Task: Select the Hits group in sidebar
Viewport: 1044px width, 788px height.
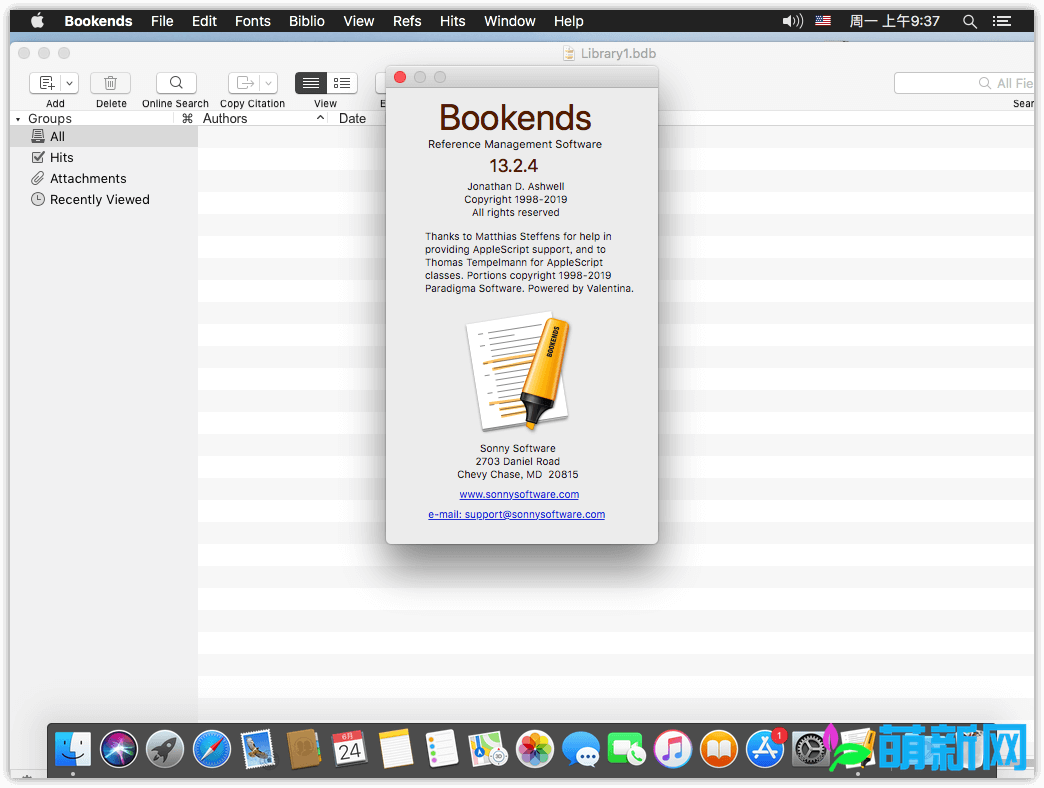Action: coord(104,158)
